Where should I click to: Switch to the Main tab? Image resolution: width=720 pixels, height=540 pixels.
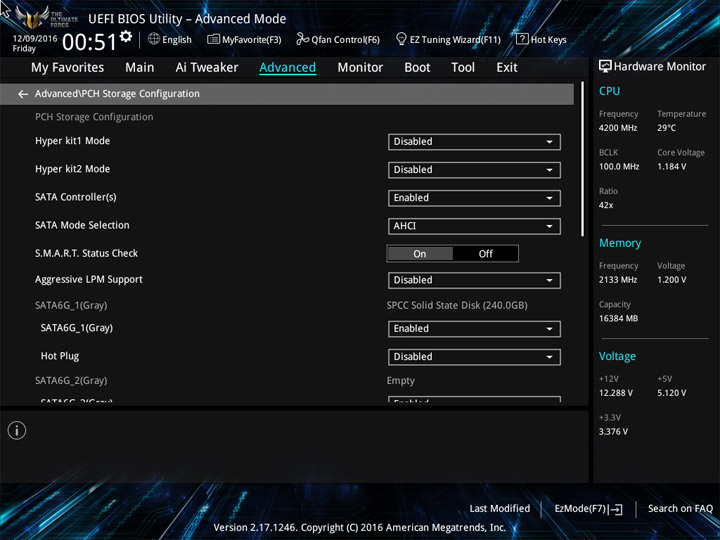[140, 68]
